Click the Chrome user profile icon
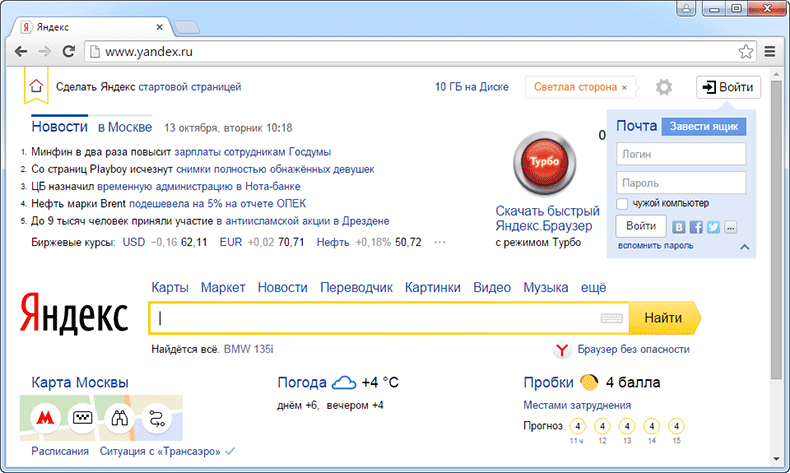This screenshot has width=790, height=473. [x=686, y=9]
